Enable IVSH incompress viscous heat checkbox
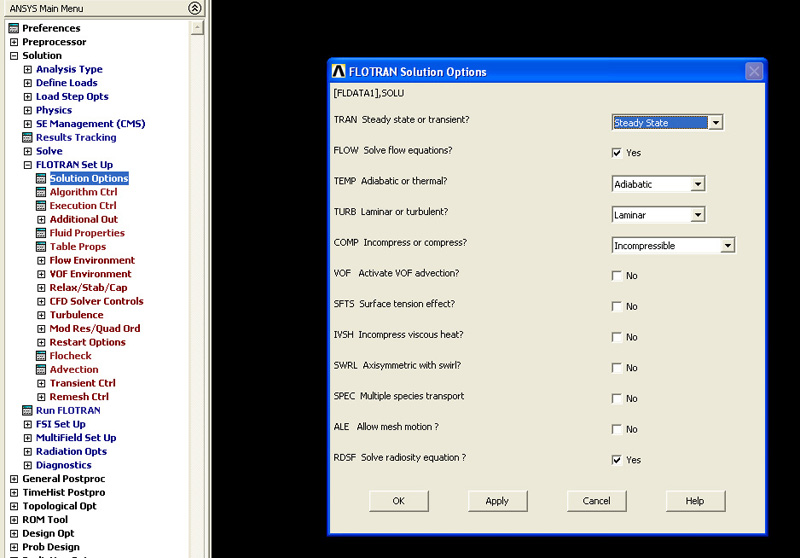Image resolution: width=800 pixels, height=558 pixels. pos(616,337)
